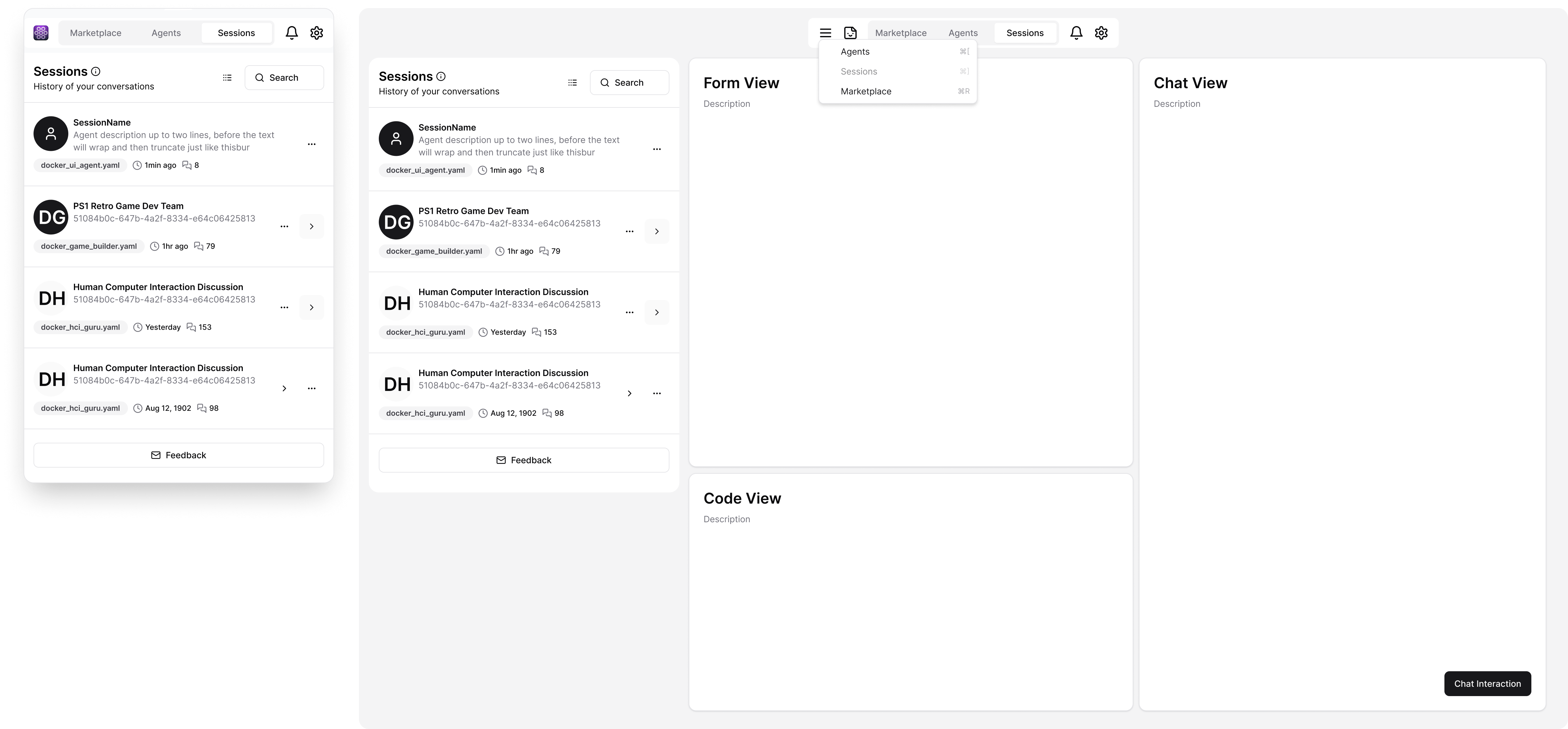Click the Feedback button in the left panel
The image size is (1568, 729).
pos(178,455)
